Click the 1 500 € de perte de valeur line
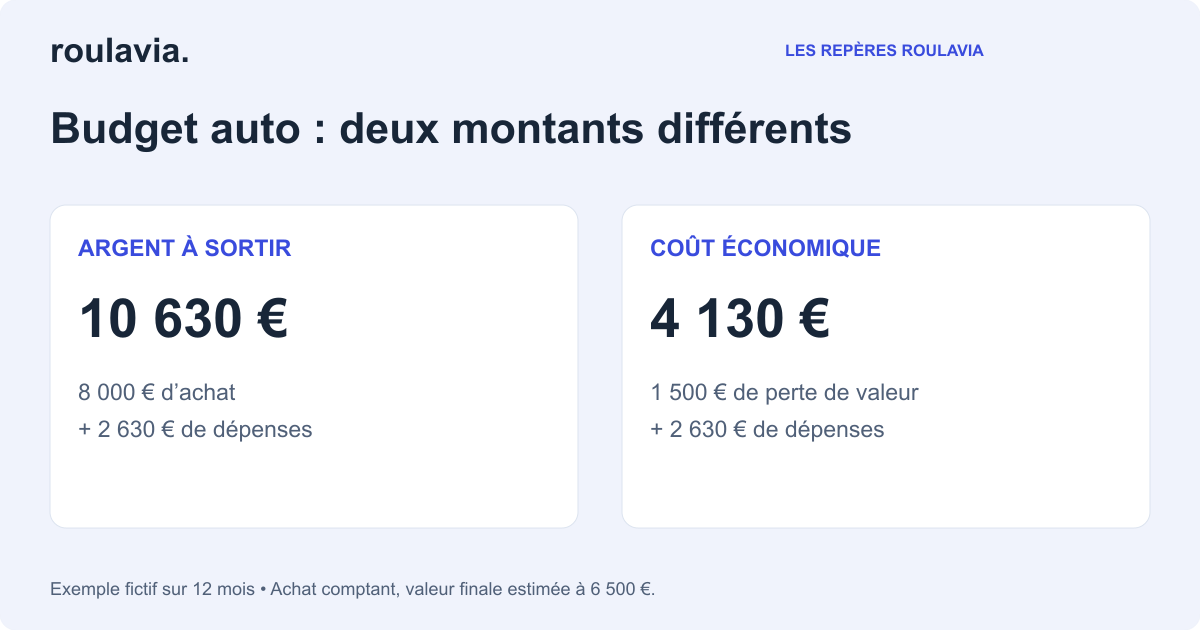The width and height of the screenshot is (1200, 630). [784, 392]
